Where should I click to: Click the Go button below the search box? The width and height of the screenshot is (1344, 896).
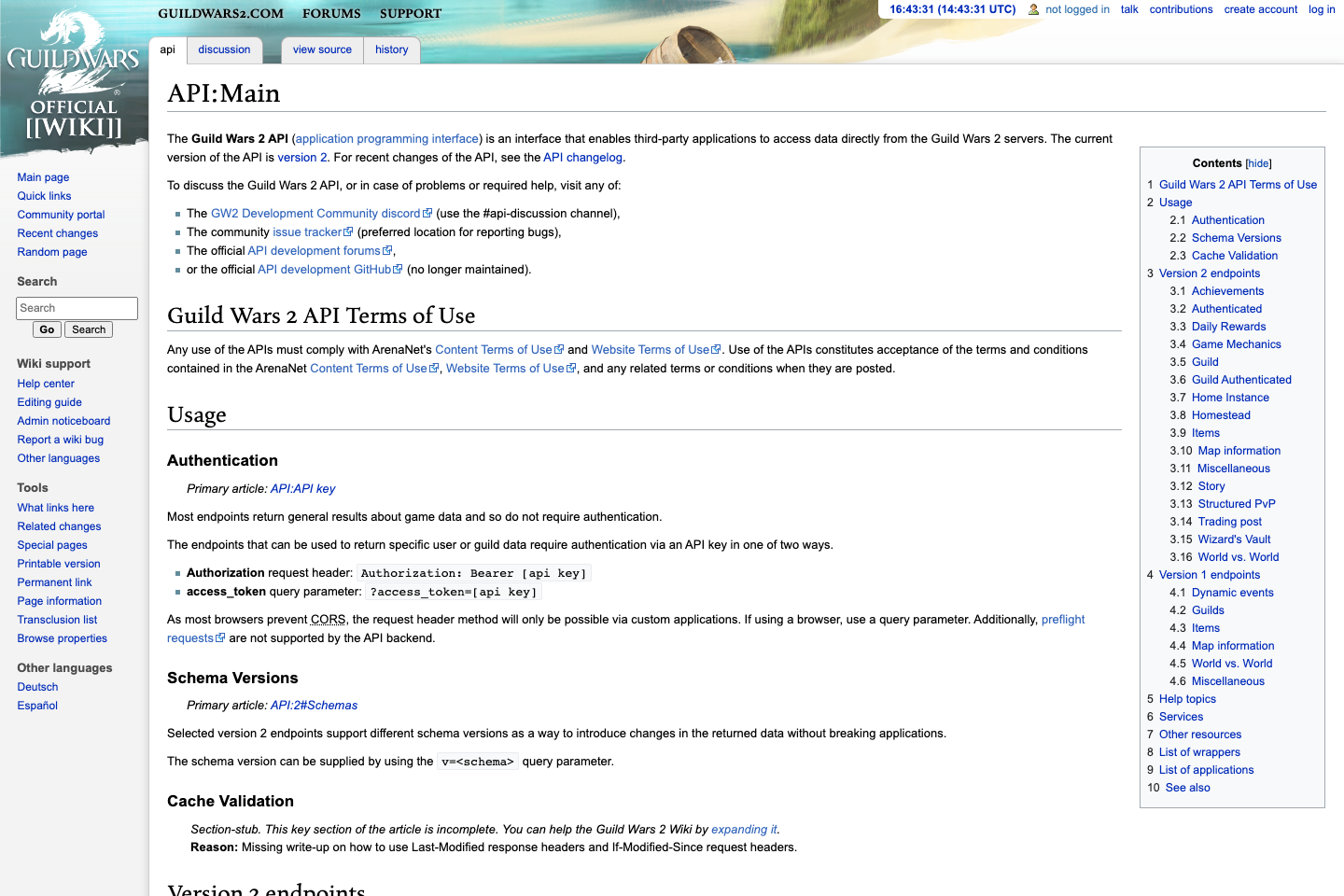pyautogui.click(x=46, y=329)
